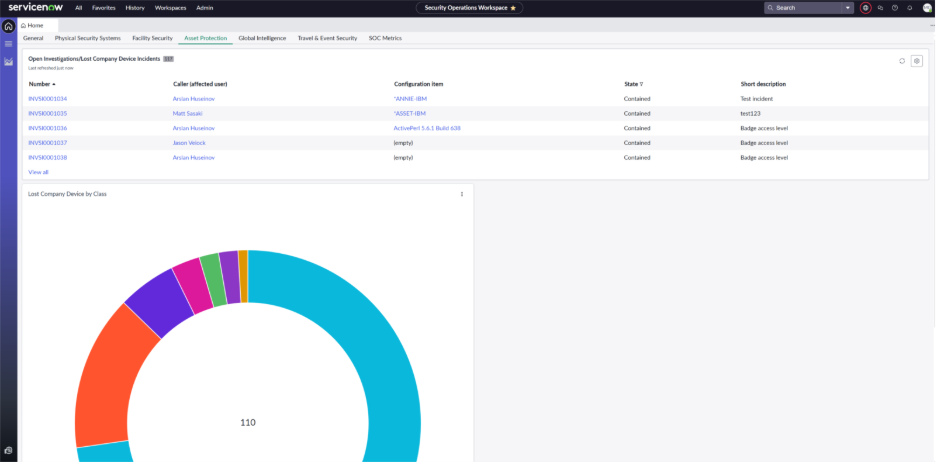Screen dimensions: 936x462
Task: Click the Security Operations Workspace title pill
Action: point(469,8)
